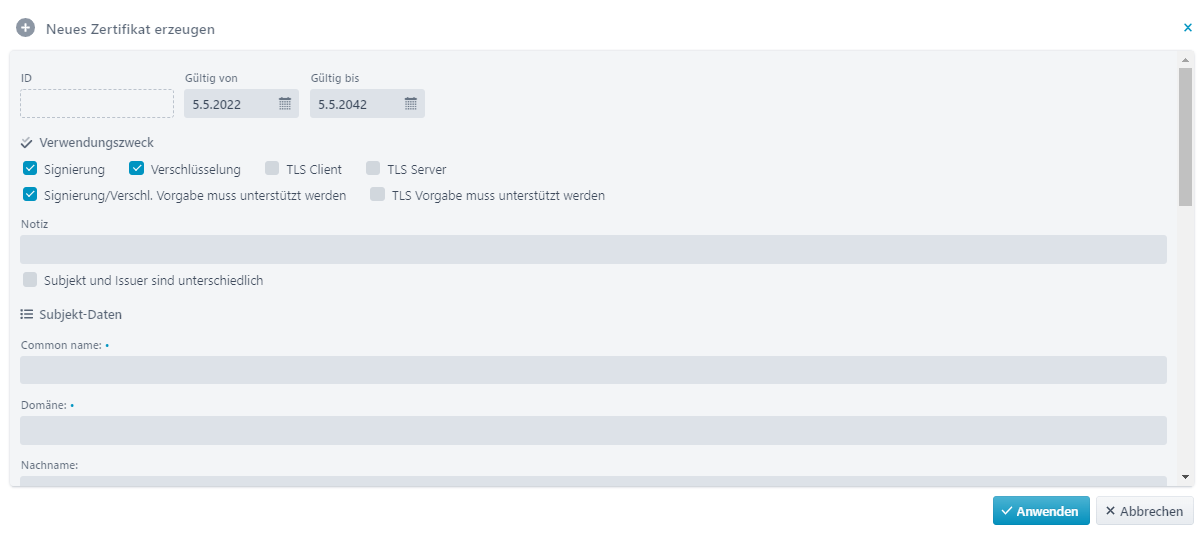Image resolution: width=1204 pixels, height=539 pixels.
Task: Click the vertical scrollbar thumb
Action: [x=1185, y=137]
